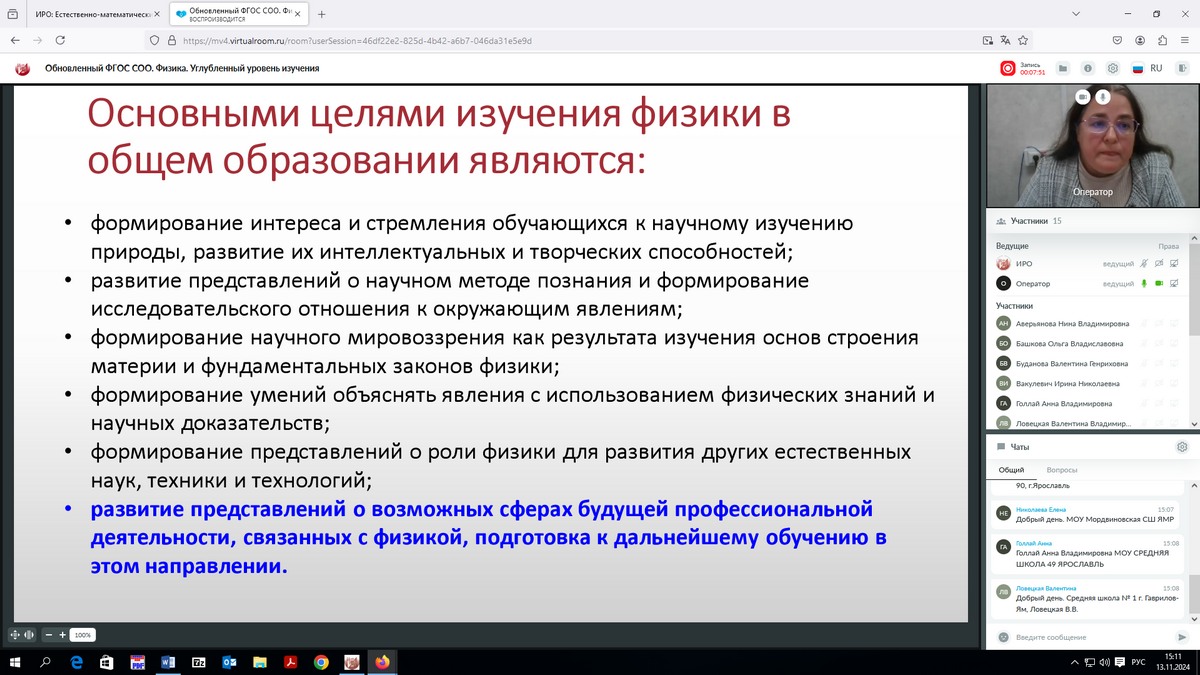The image size is (1200, 675).
Task: Open Microsoft Word from the taskbar
Action: pyautogui.click(x=168, y=662)
